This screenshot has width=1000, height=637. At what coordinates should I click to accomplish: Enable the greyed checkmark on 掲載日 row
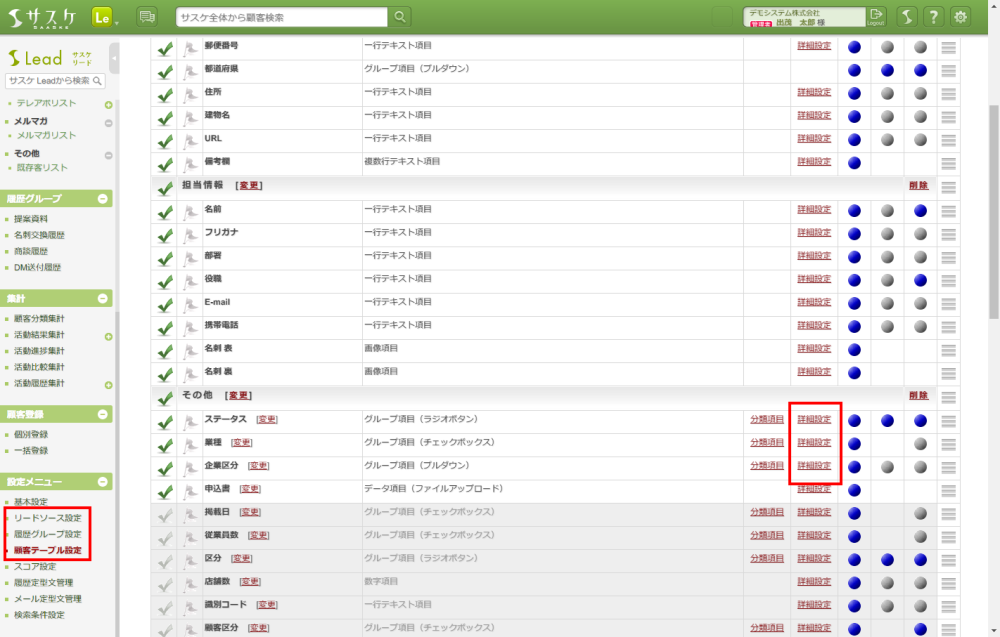[165, 514]
